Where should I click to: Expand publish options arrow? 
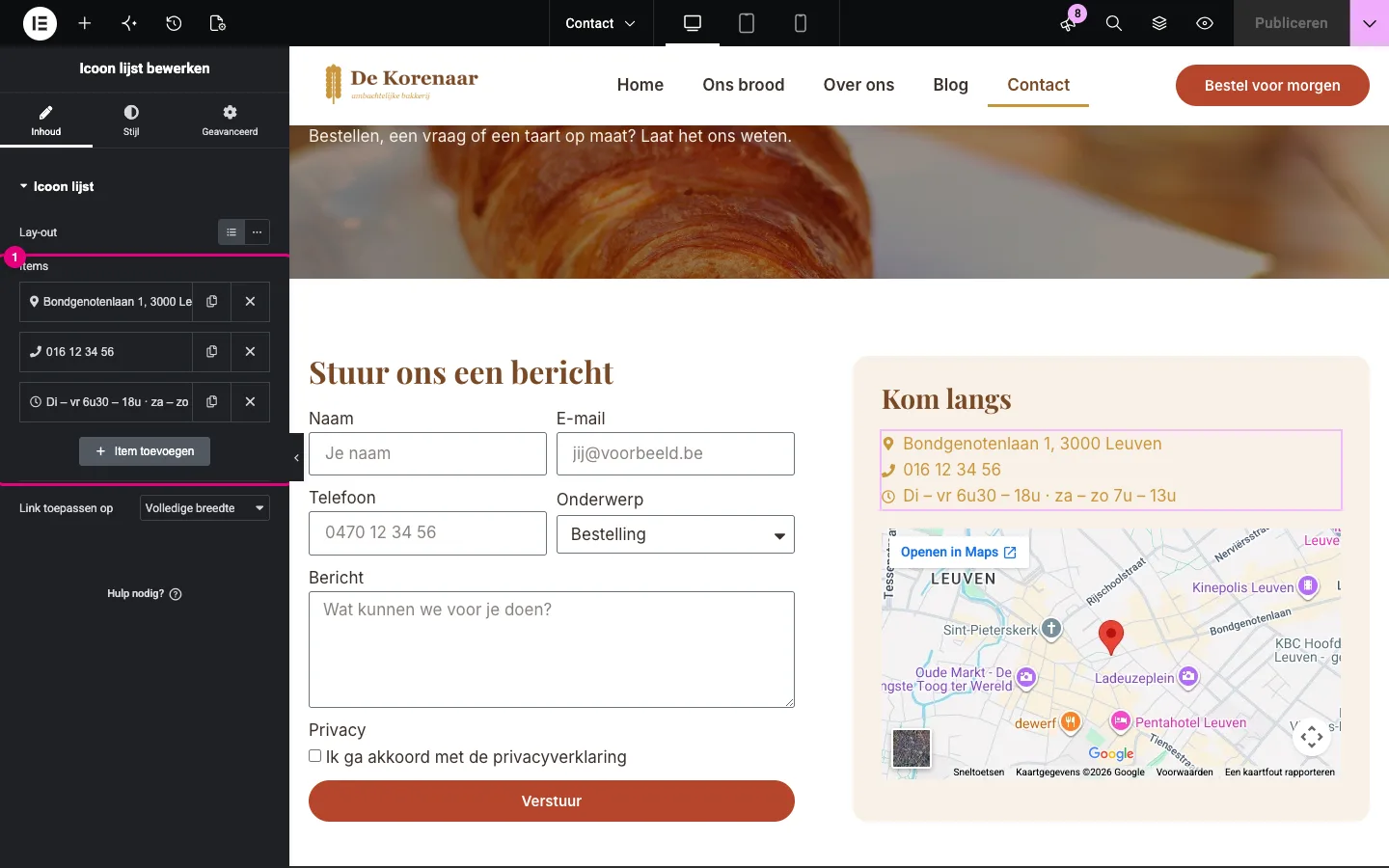(1369, 23)
